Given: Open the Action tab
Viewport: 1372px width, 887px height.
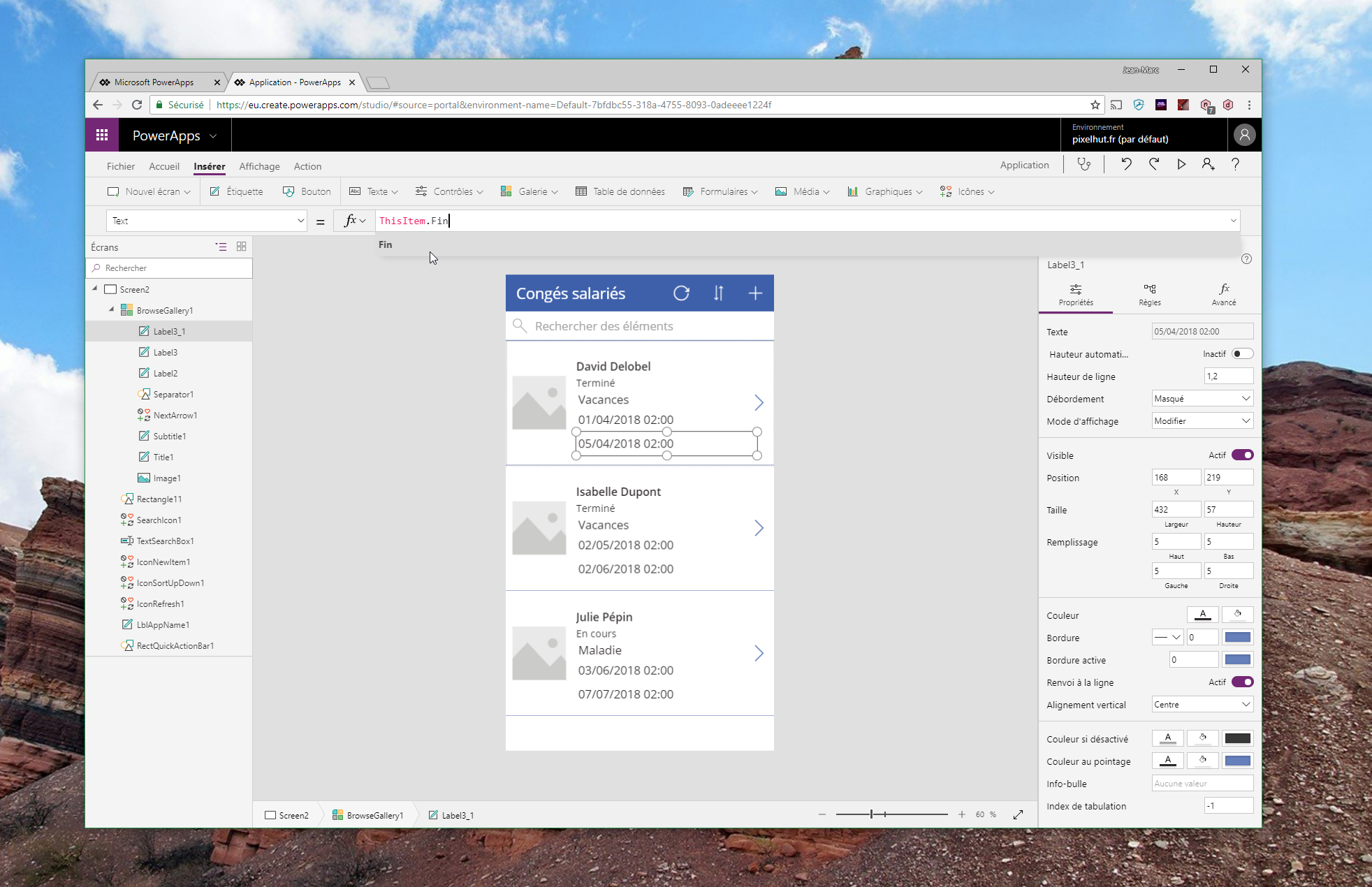Looking at the screenshot, I should [307, 166].
